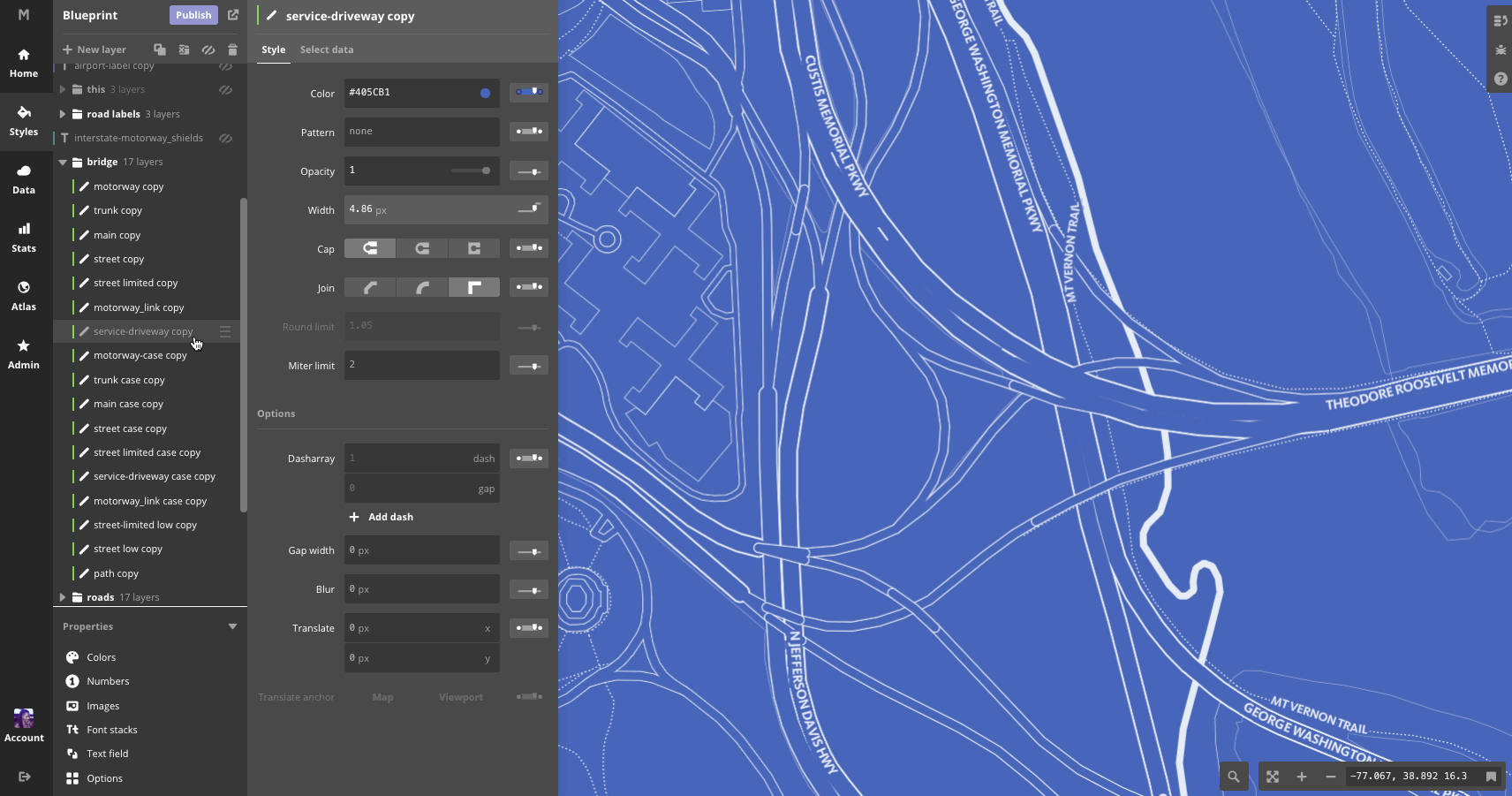Select the Styles section in the left sidebar
This screenshot has height=796, width=1512.
pos(25,119)
